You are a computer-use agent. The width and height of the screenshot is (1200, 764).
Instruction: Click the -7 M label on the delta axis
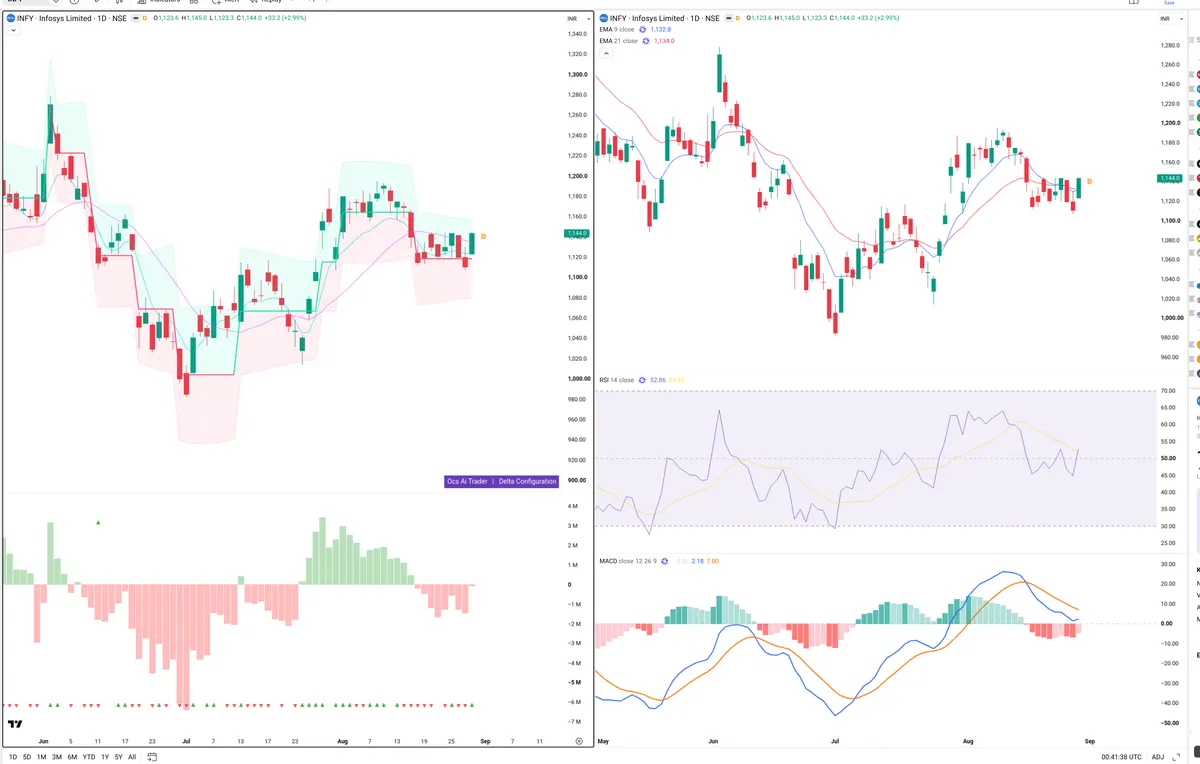pyautogui.click(x=573, y=721)
